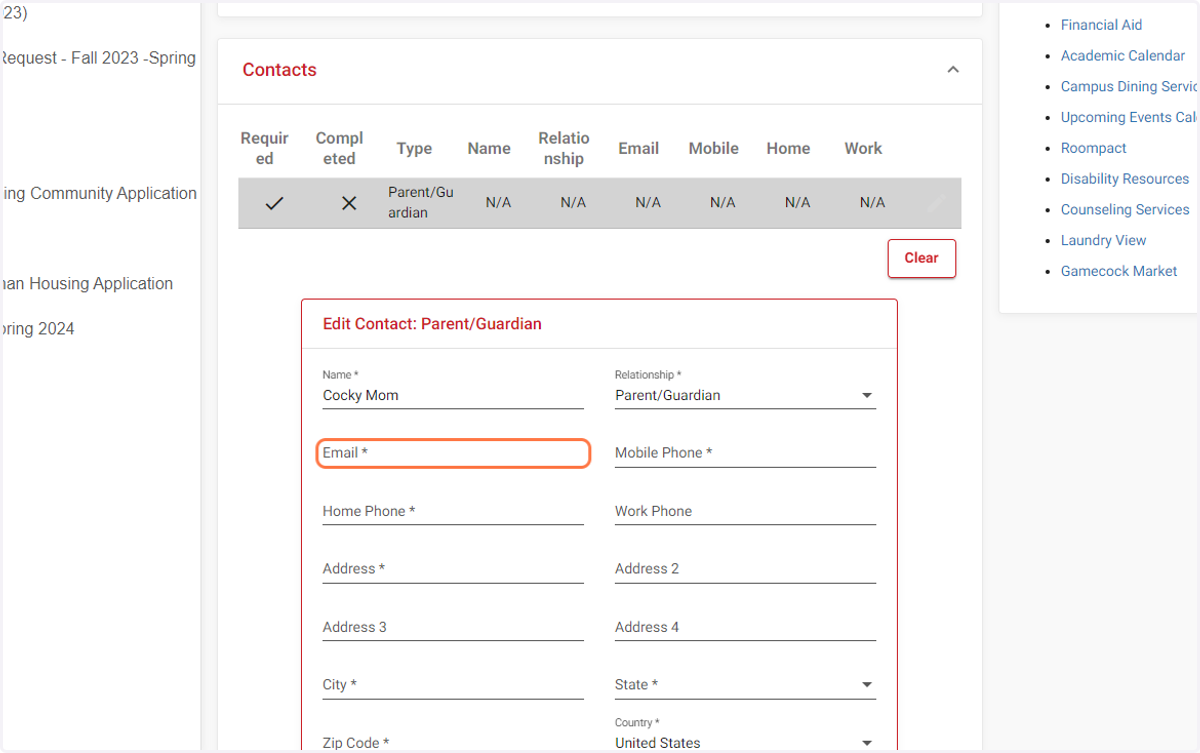
Task: Select the Parent/Guardian type cell
Action: pyautogui.click(x=421, y=202)
